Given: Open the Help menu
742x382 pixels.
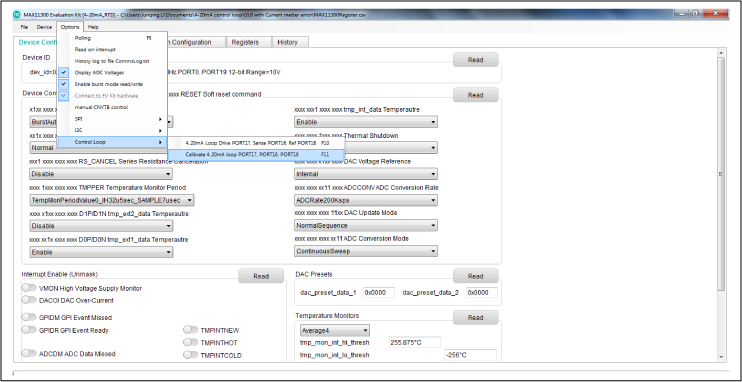Looking at the screenshot, I should point(93,27).
